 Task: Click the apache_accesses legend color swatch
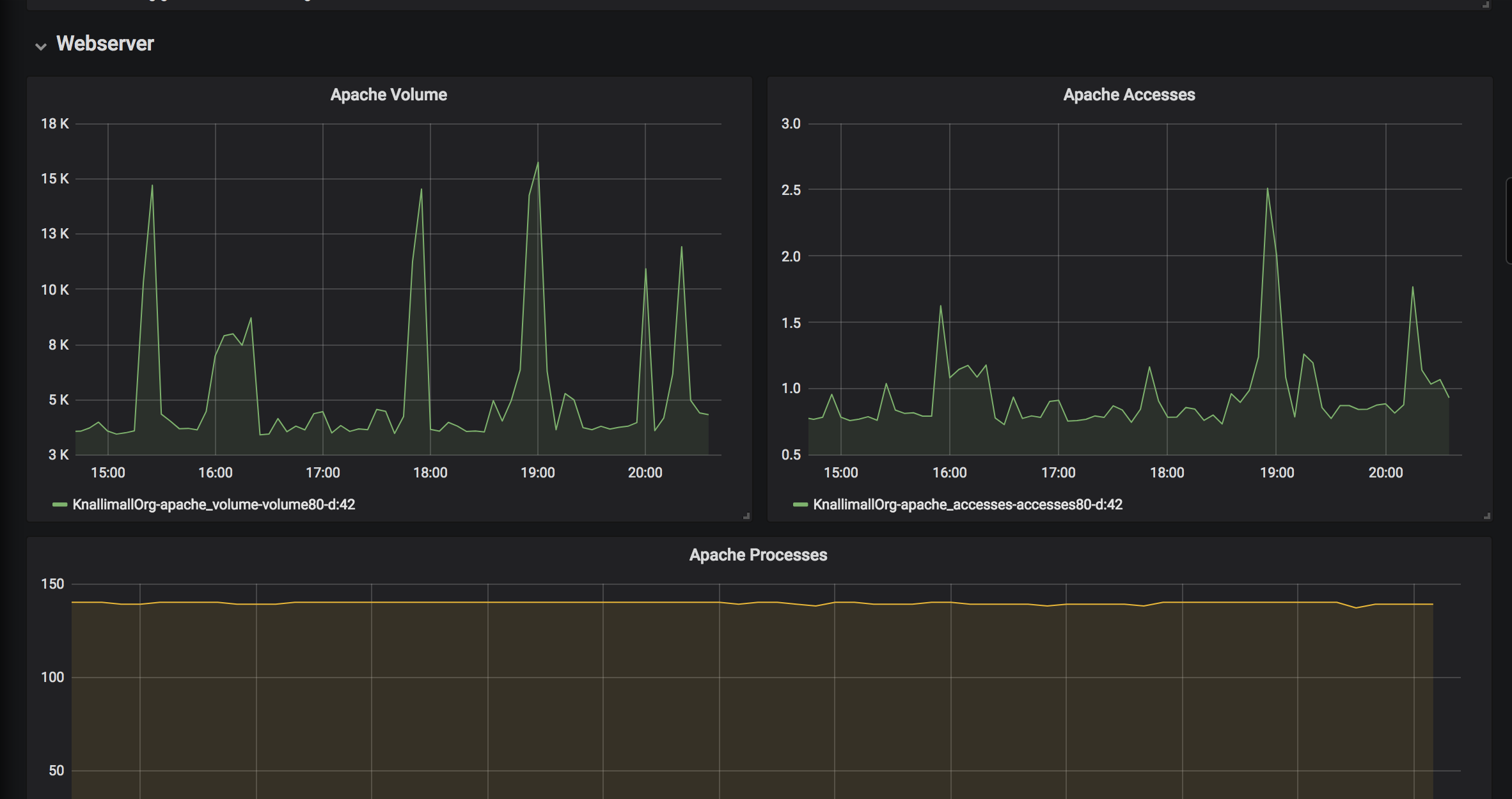pos(800,505)
